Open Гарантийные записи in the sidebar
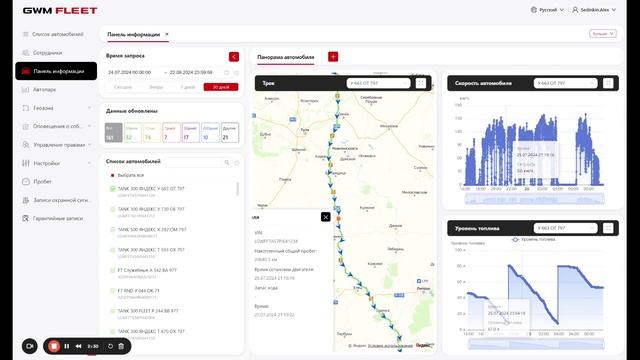Screen dimensions: 640x360 (53, 218)
